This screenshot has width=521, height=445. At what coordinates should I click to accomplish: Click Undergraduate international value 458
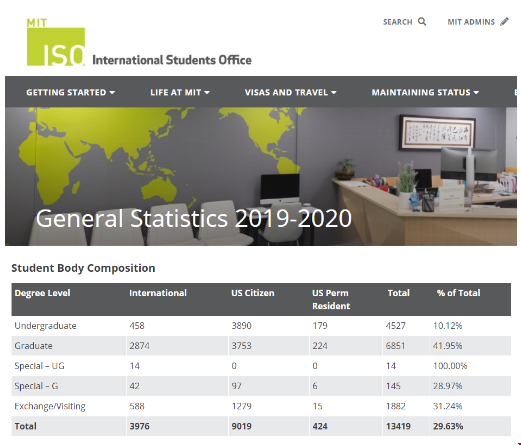[137, 326]
